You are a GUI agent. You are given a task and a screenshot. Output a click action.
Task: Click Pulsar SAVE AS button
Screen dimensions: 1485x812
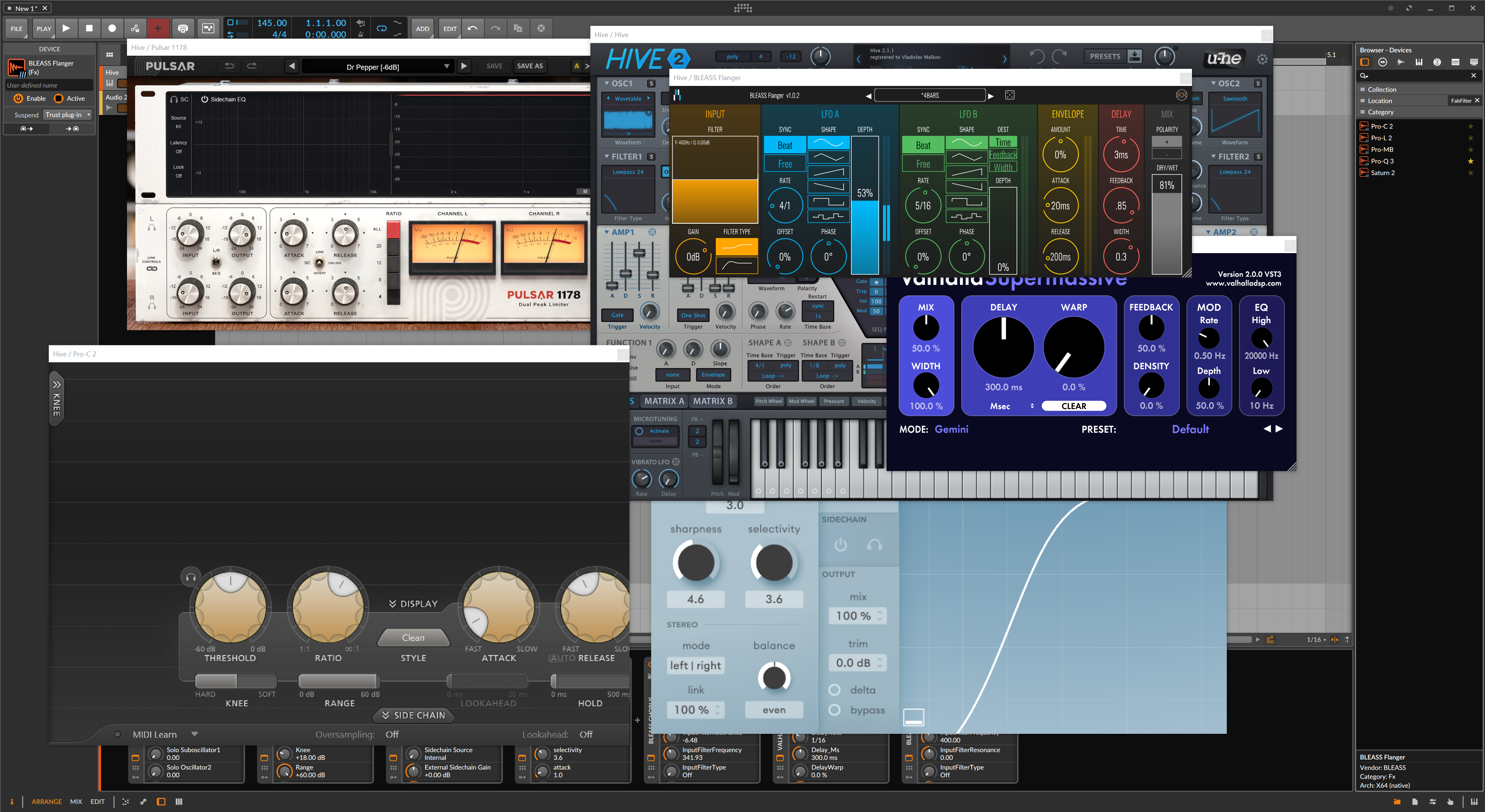[530, 66]
